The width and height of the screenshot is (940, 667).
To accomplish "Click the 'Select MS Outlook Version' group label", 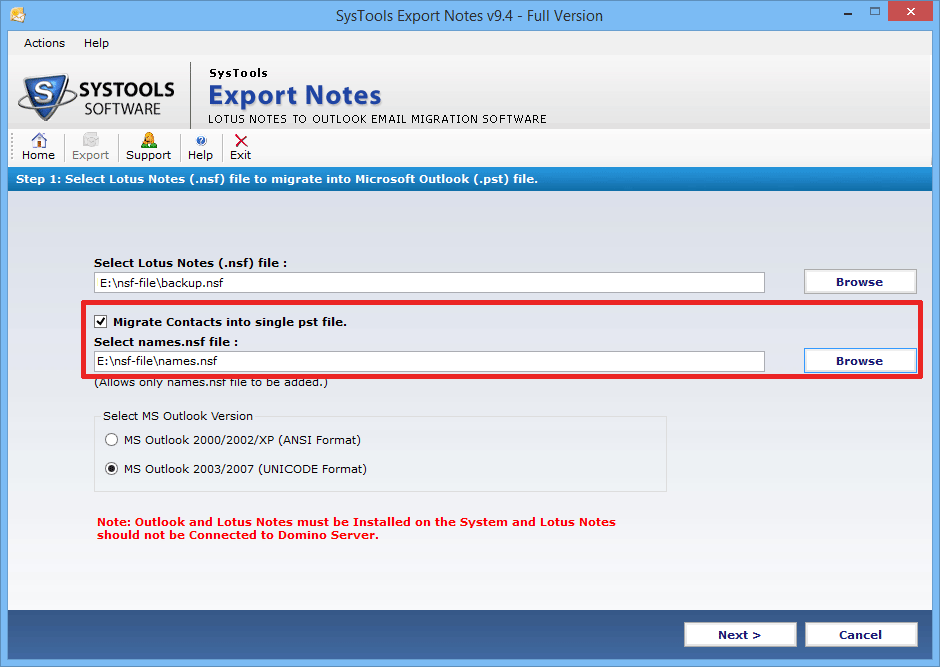I will click(178, 416).
